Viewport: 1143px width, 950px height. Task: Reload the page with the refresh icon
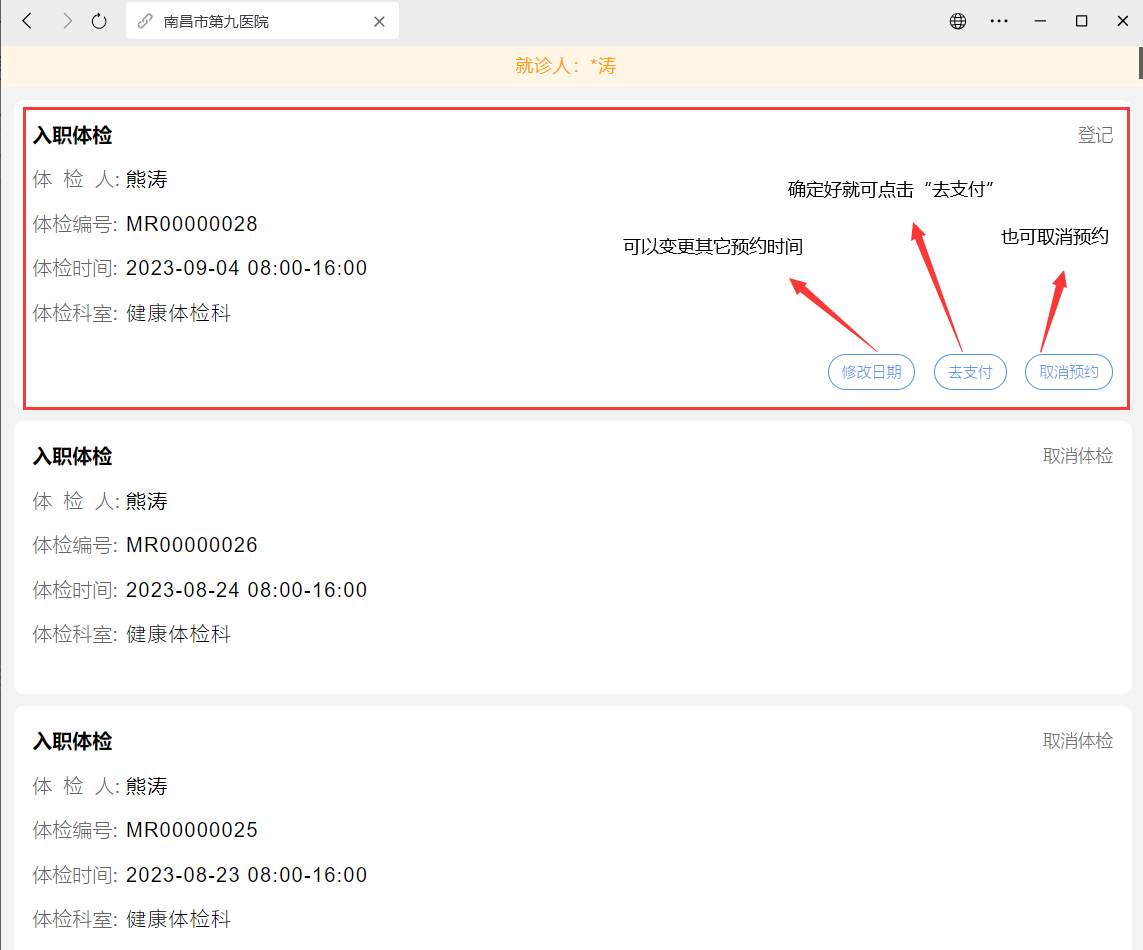[x=99, y=21]
